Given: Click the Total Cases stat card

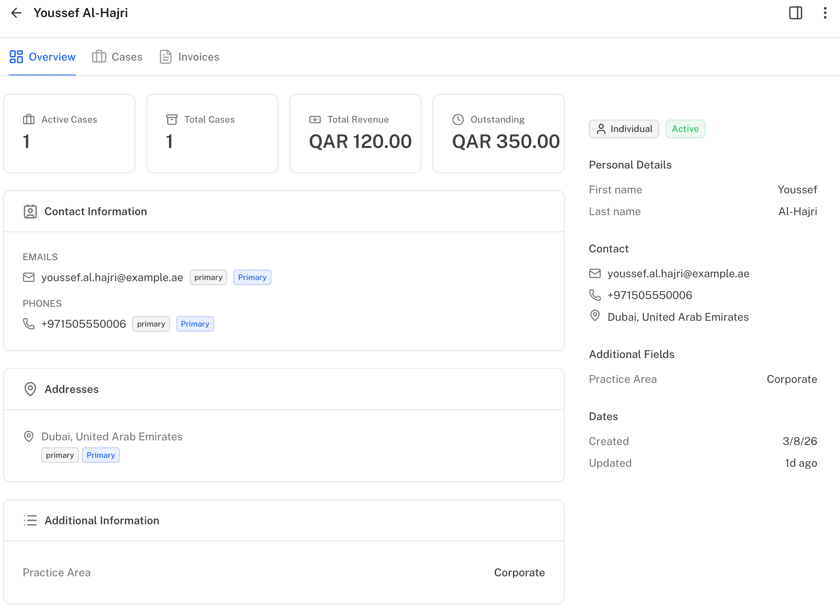Looking at the screenshot, I should pos(212,133).
